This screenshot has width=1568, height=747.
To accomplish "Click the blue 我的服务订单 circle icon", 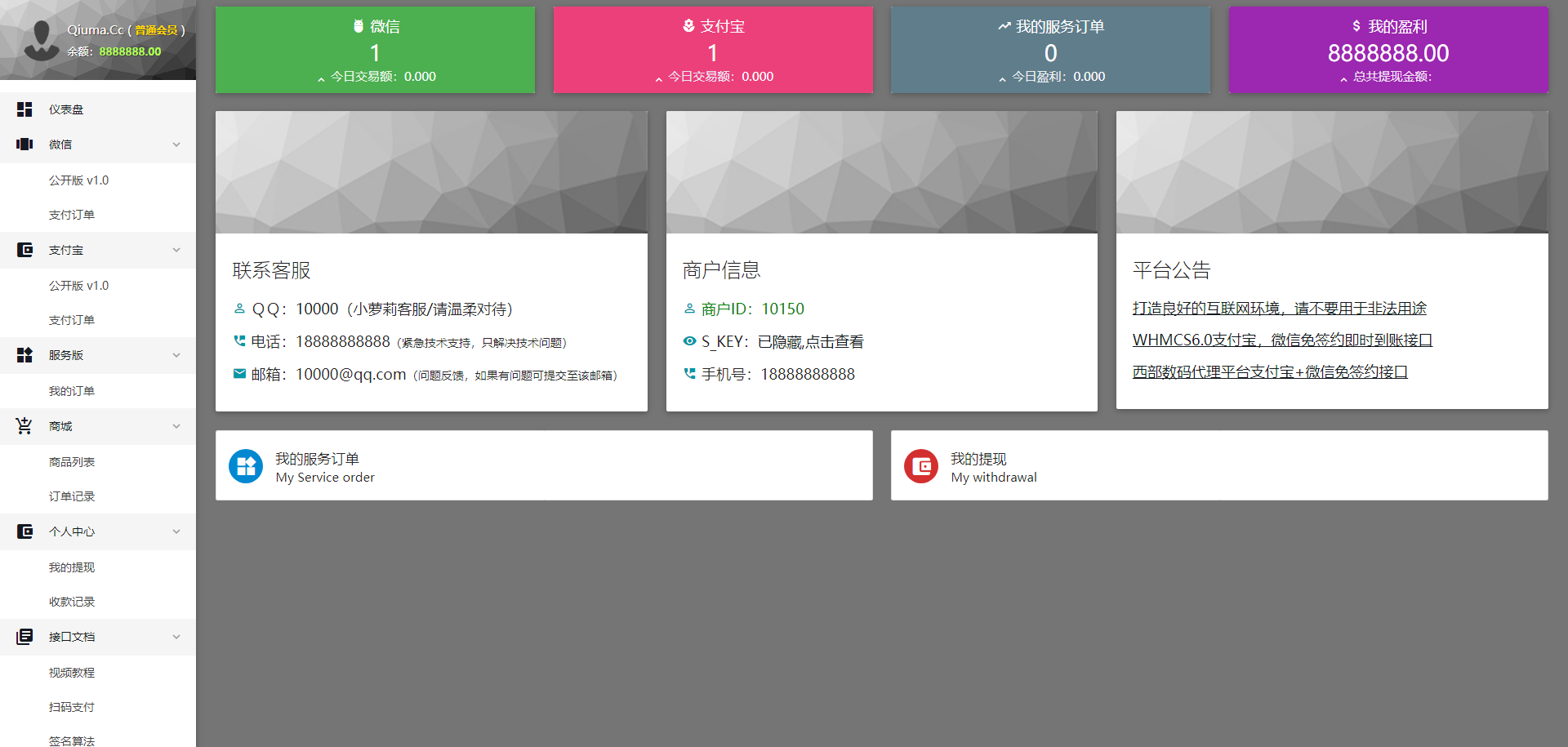I will [246, 466].
